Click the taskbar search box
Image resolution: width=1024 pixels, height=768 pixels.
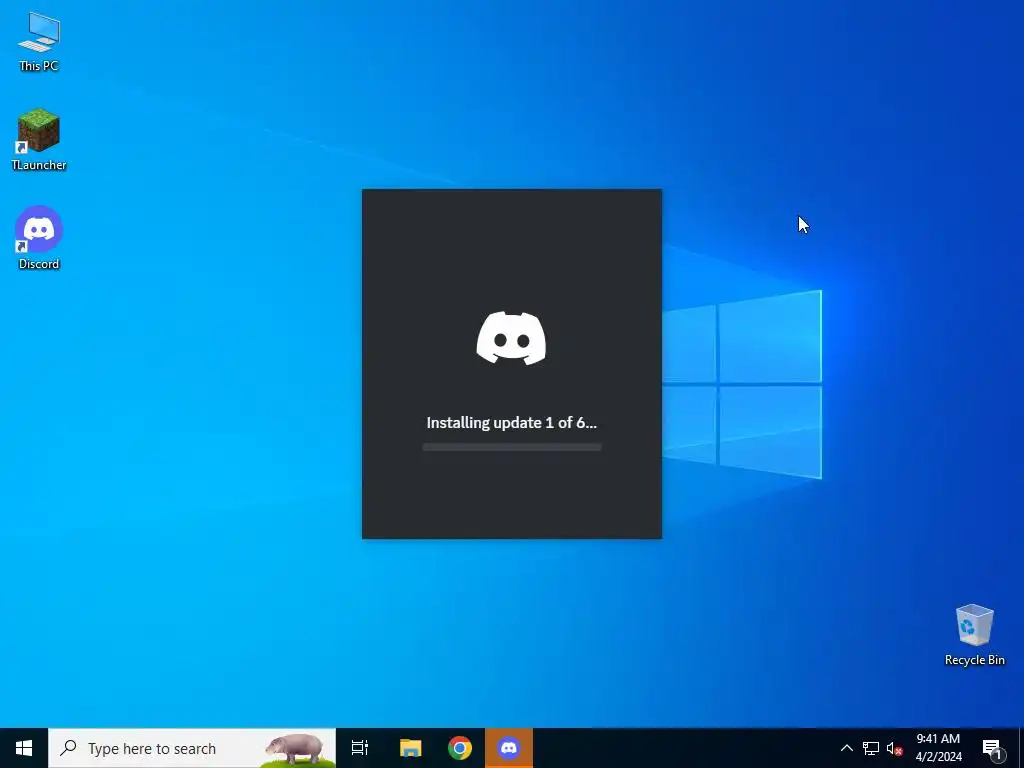click(x=192, y=748)
